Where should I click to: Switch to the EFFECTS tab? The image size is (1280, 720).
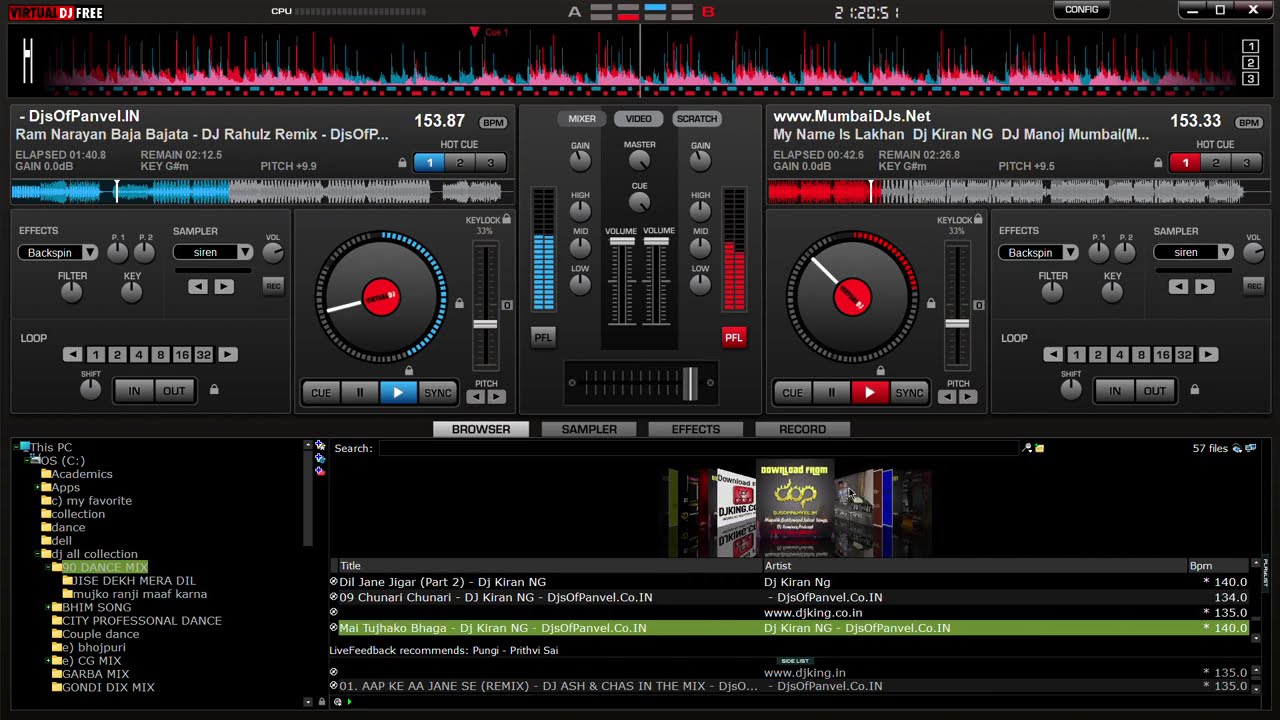(696, 429)
